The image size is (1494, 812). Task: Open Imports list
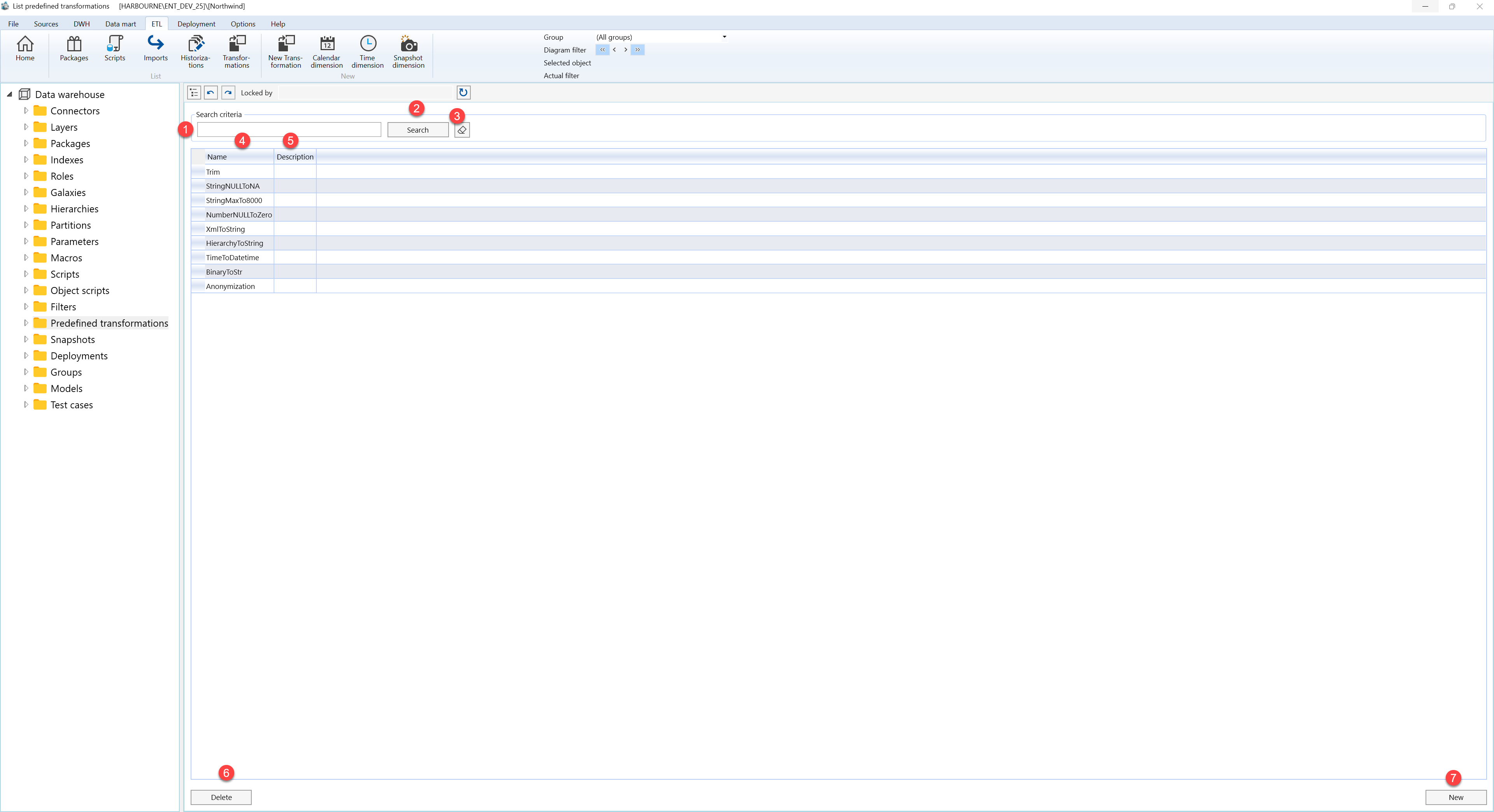tap(156, 49)
